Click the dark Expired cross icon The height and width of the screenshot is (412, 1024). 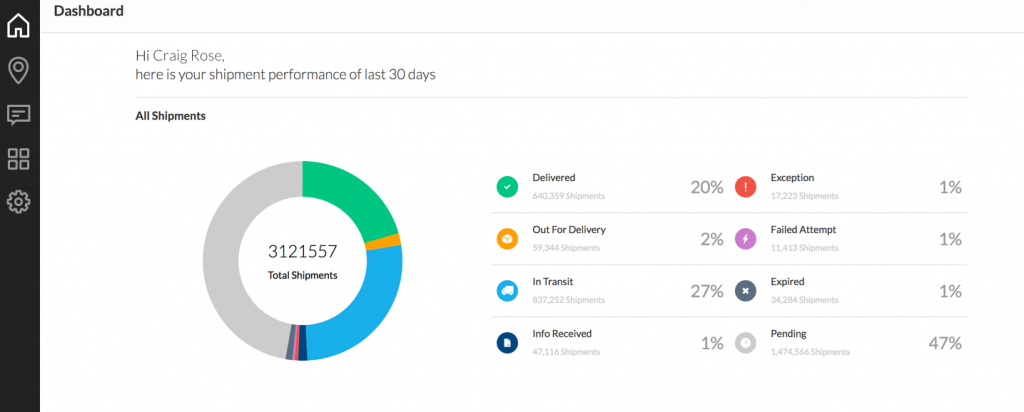pyautogui.click(x=745, y=291)
